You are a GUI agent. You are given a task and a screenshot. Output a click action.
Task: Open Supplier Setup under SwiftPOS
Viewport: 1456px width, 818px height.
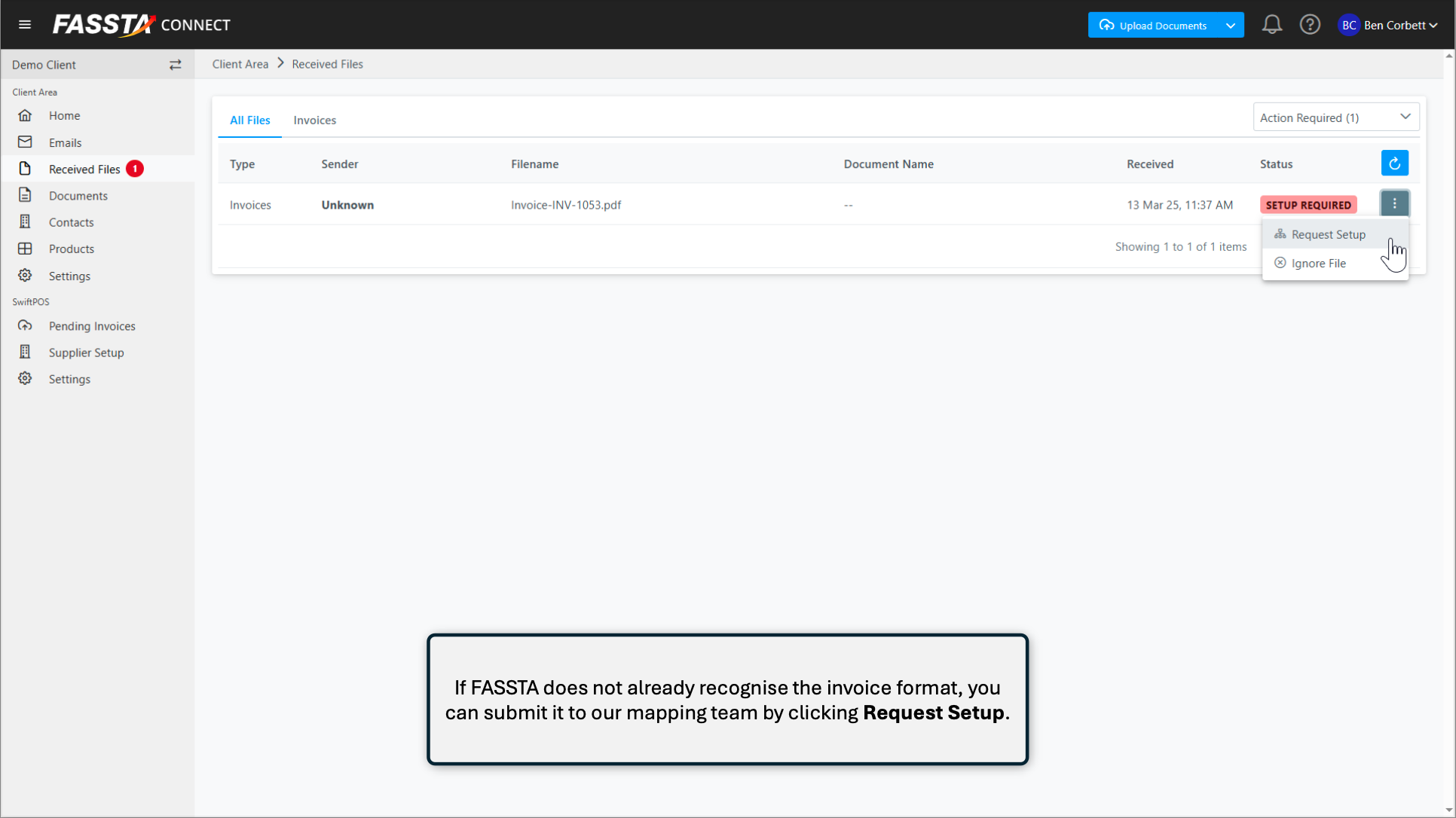coord(97,353)
